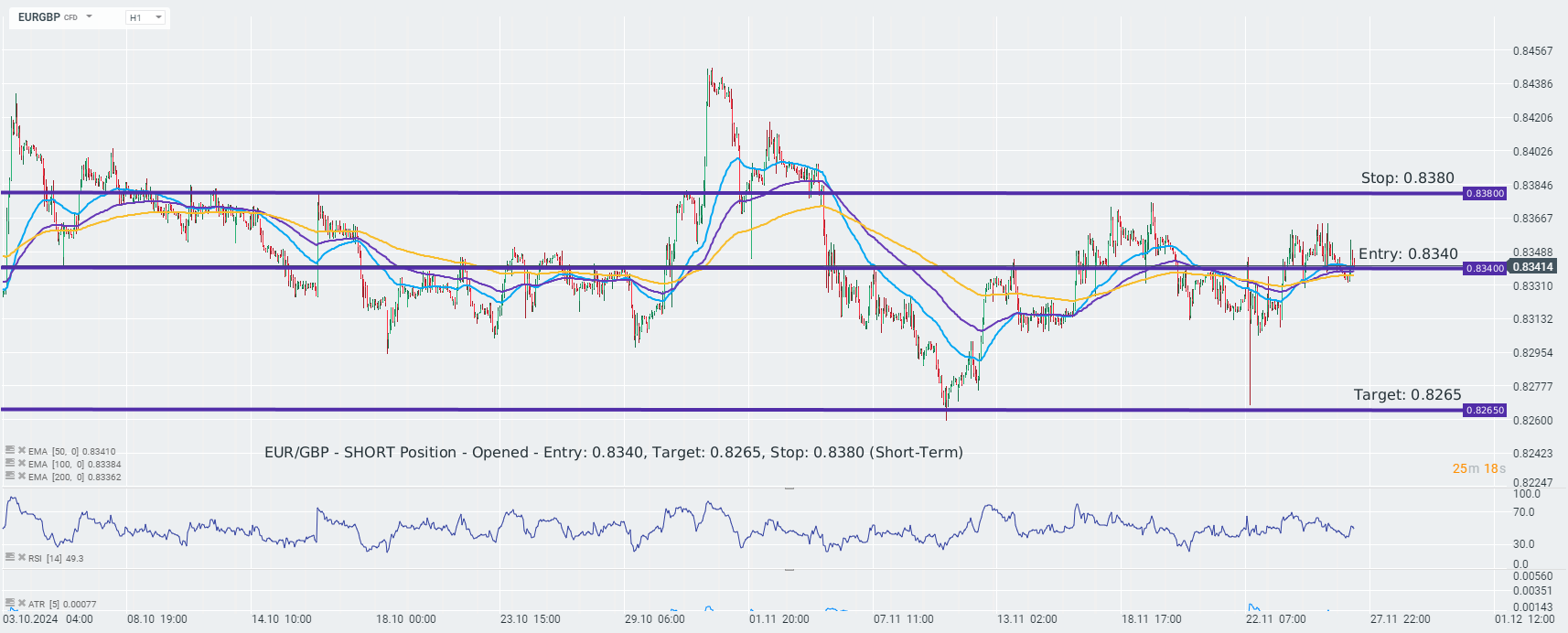Open settings icon for EMA 50 indicator

pyautogui.click(x=10, y=450)
